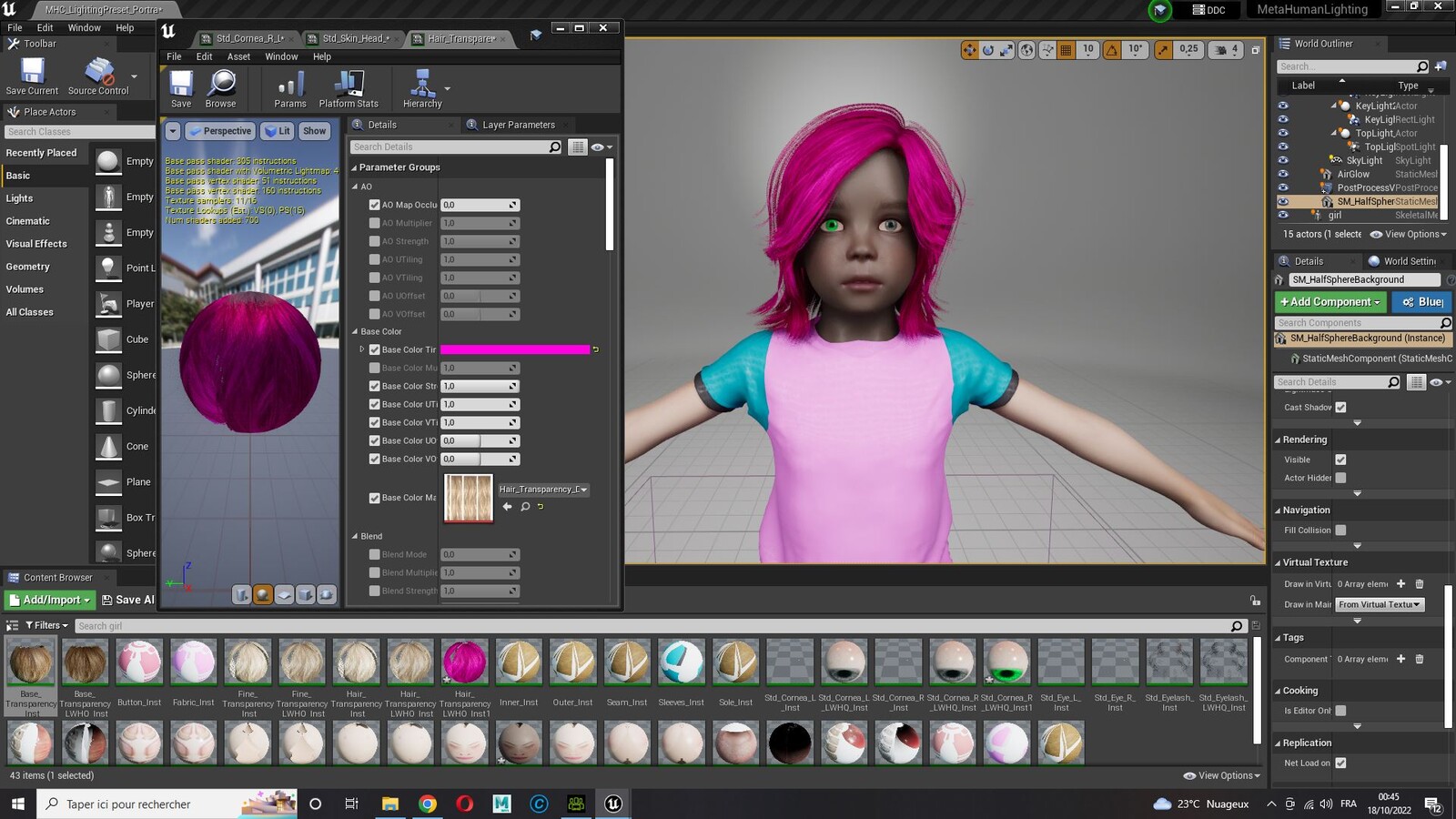Toggle scale snapping arrow icon
This screenshot has width=1456, height=819.
[1163, 50]
